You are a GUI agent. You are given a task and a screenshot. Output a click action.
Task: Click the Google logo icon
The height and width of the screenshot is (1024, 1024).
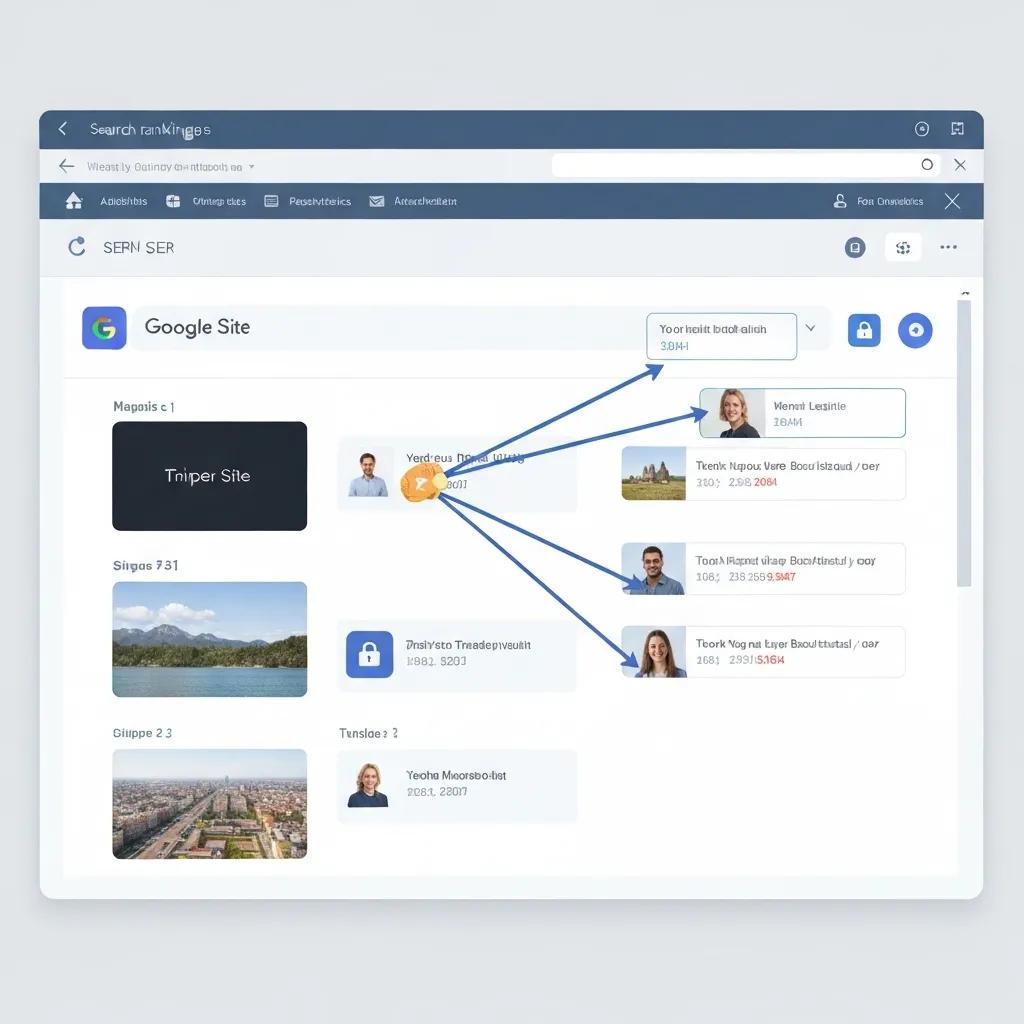pyautogui.click(x=104, y=328)
